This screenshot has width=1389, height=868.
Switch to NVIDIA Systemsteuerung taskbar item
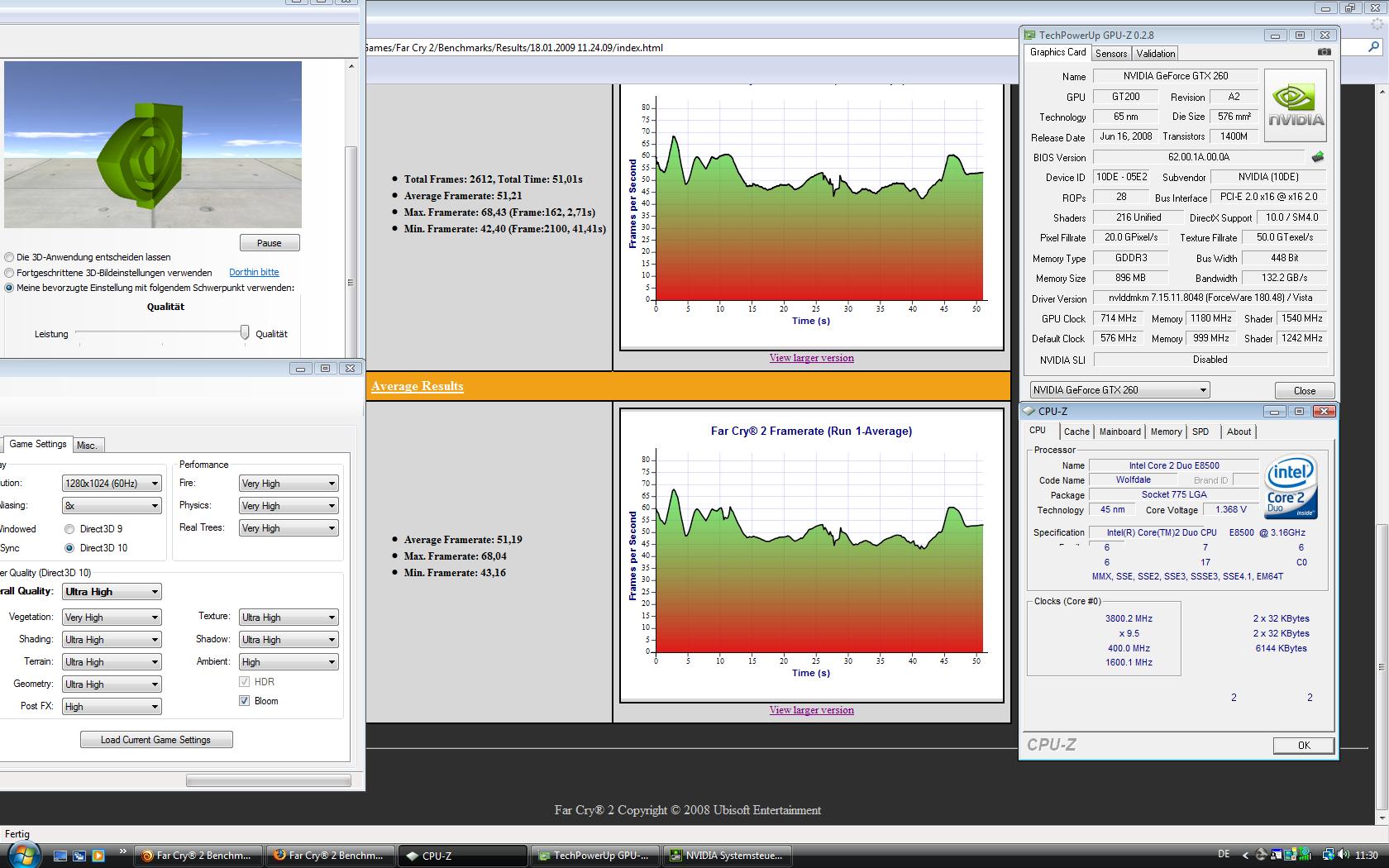pos(726,856)
